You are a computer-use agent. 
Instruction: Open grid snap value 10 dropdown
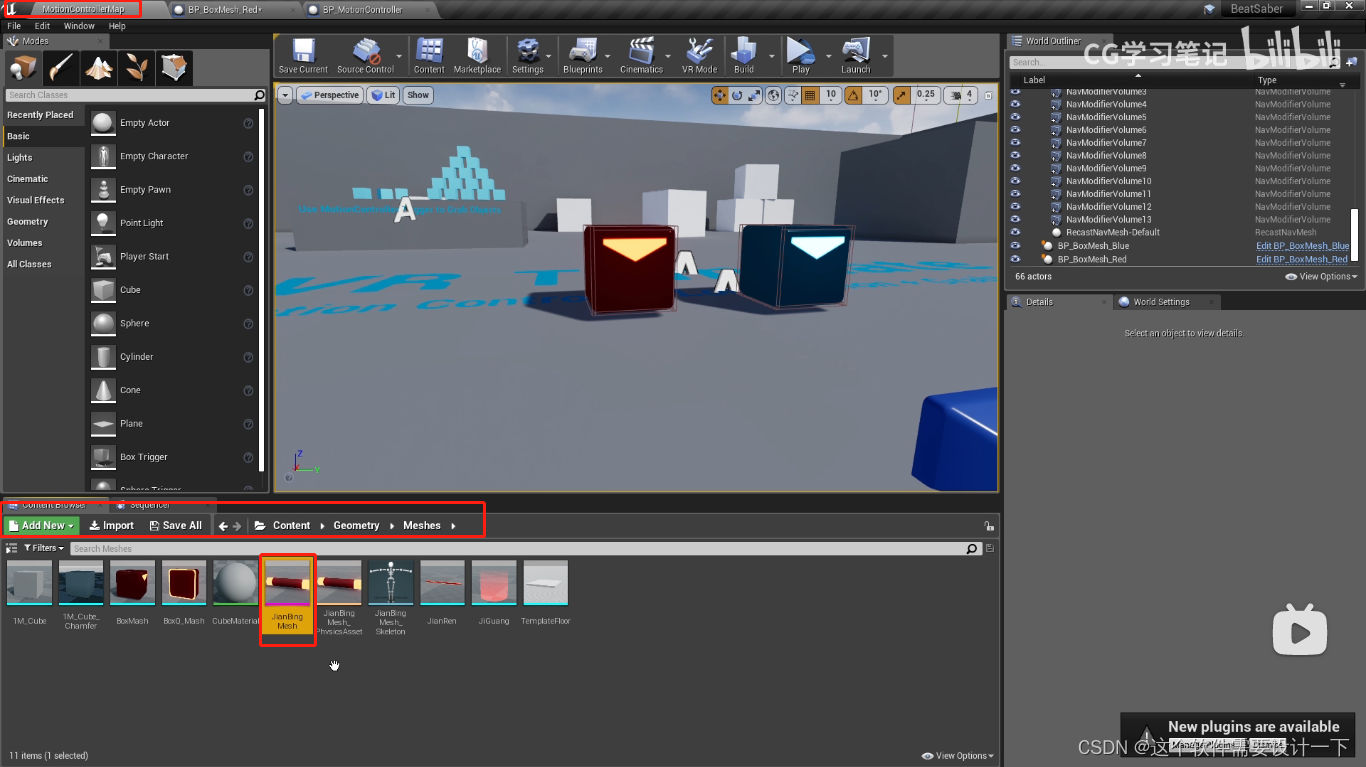coord(831,95)
